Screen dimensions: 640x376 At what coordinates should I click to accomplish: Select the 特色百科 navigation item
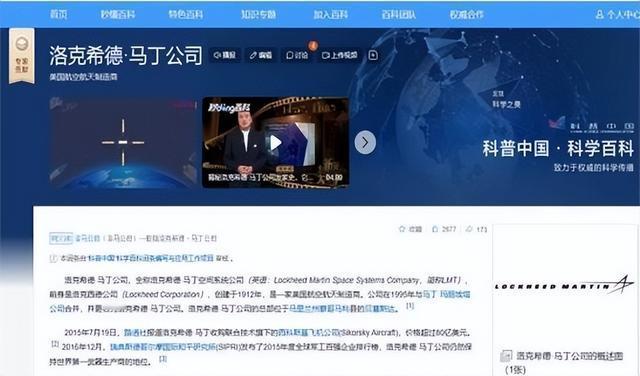click(x=186, y=14)
